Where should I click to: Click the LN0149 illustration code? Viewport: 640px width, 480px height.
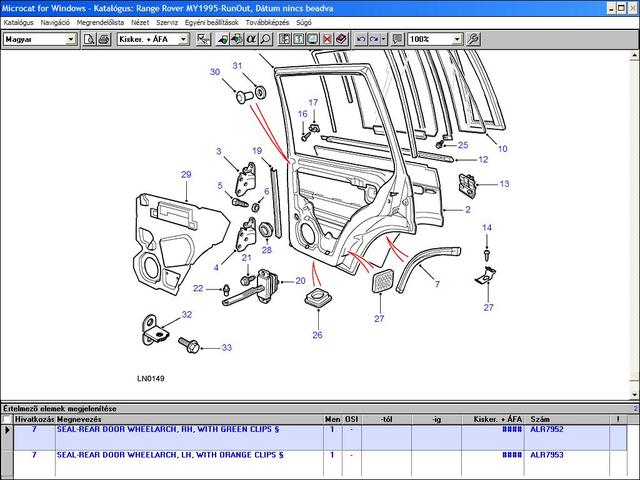coord(151,379)
